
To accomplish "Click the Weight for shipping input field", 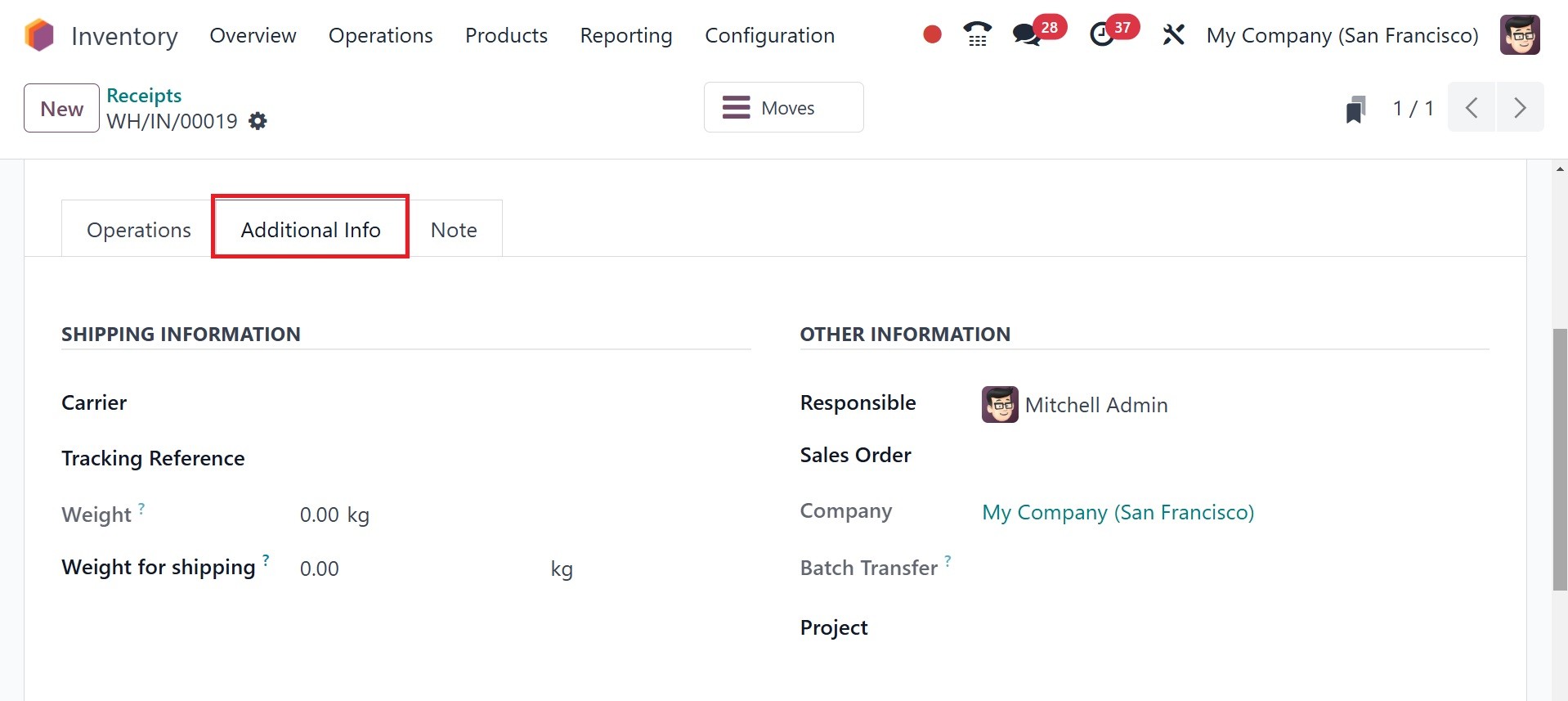I will [x=417, y=568].
